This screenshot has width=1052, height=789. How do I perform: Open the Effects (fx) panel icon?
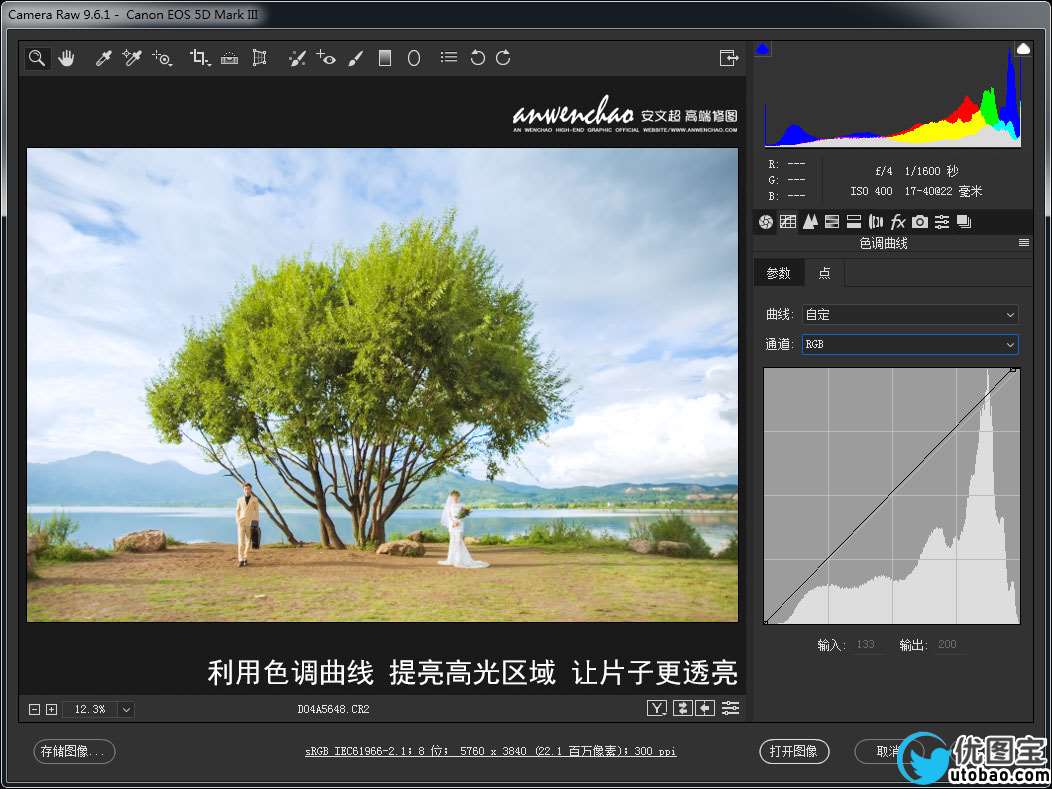tap(898, 221)
